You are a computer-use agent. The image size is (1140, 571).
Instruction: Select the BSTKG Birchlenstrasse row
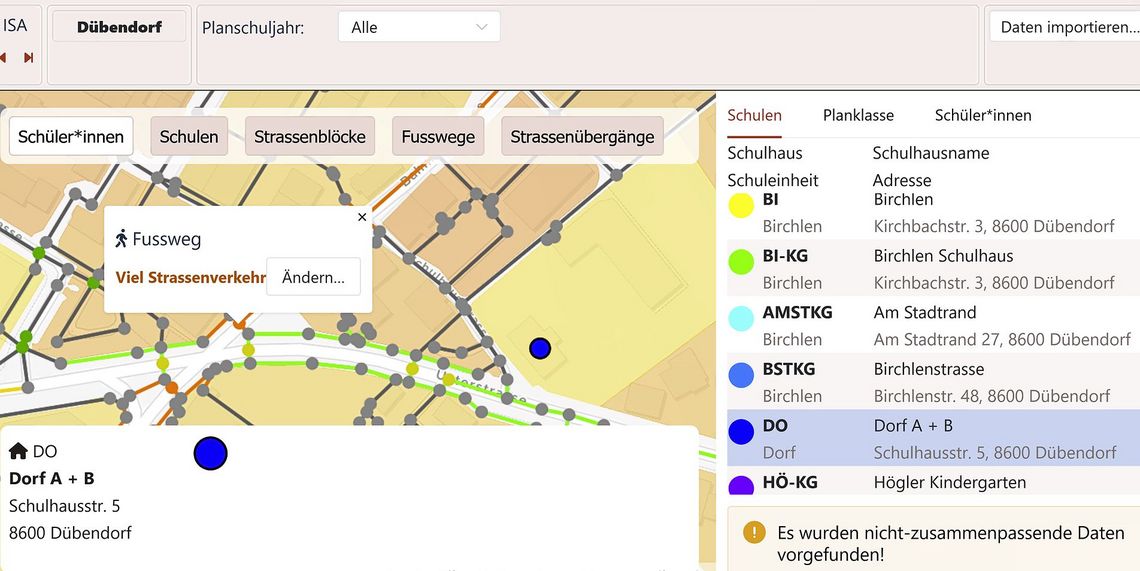click(934, 382)
